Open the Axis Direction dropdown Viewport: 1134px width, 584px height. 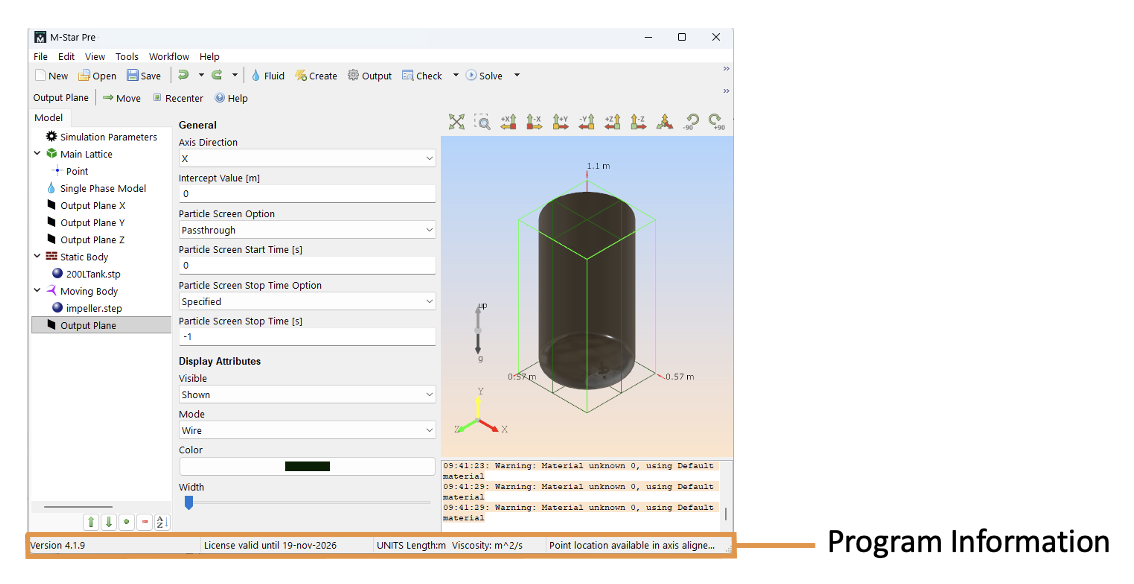pyautogui.click(x=306, y=158)
